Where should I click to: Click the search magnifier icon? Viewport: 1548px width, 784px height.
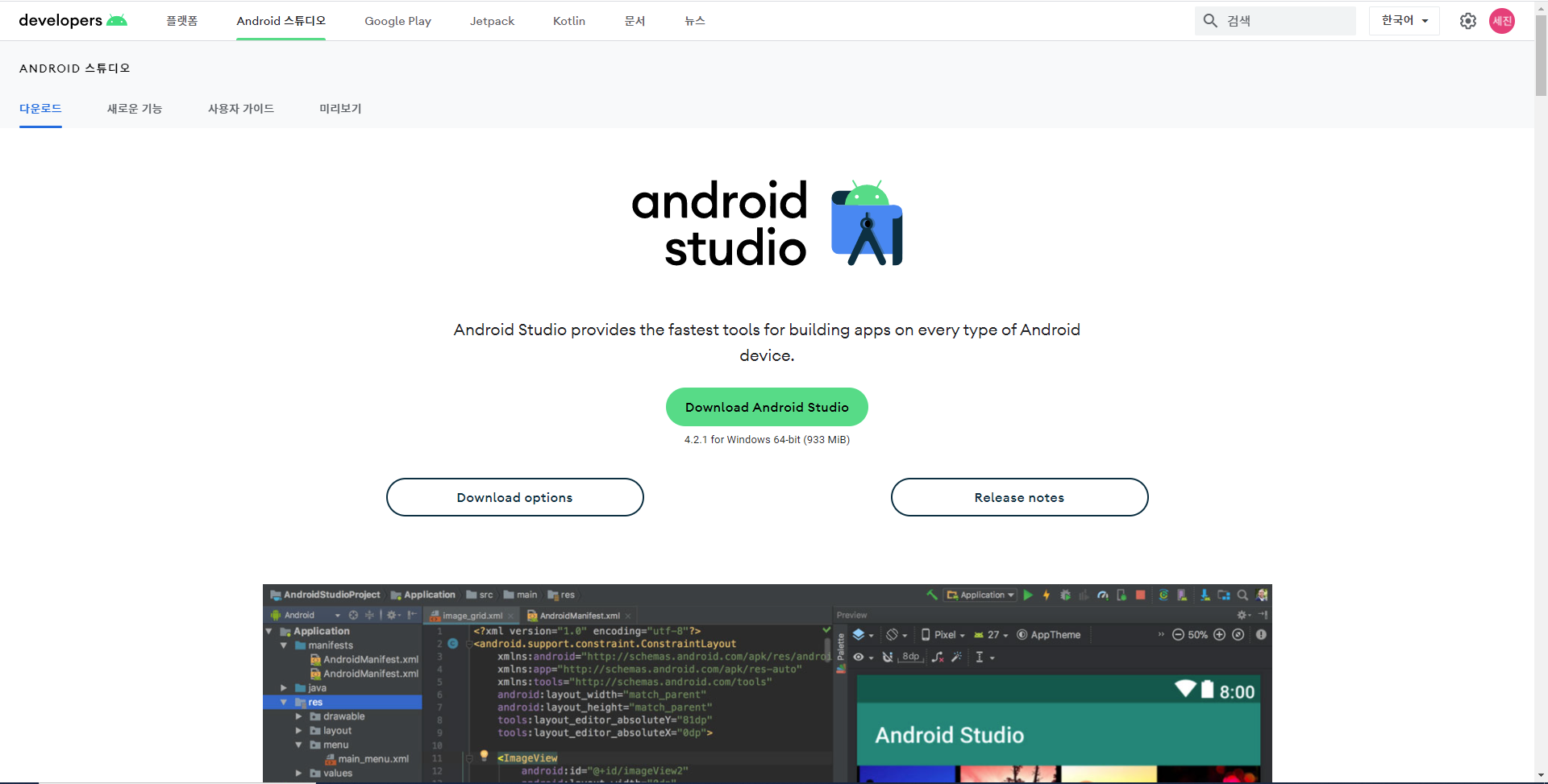pyautogui.click(x=1210, y=21)
